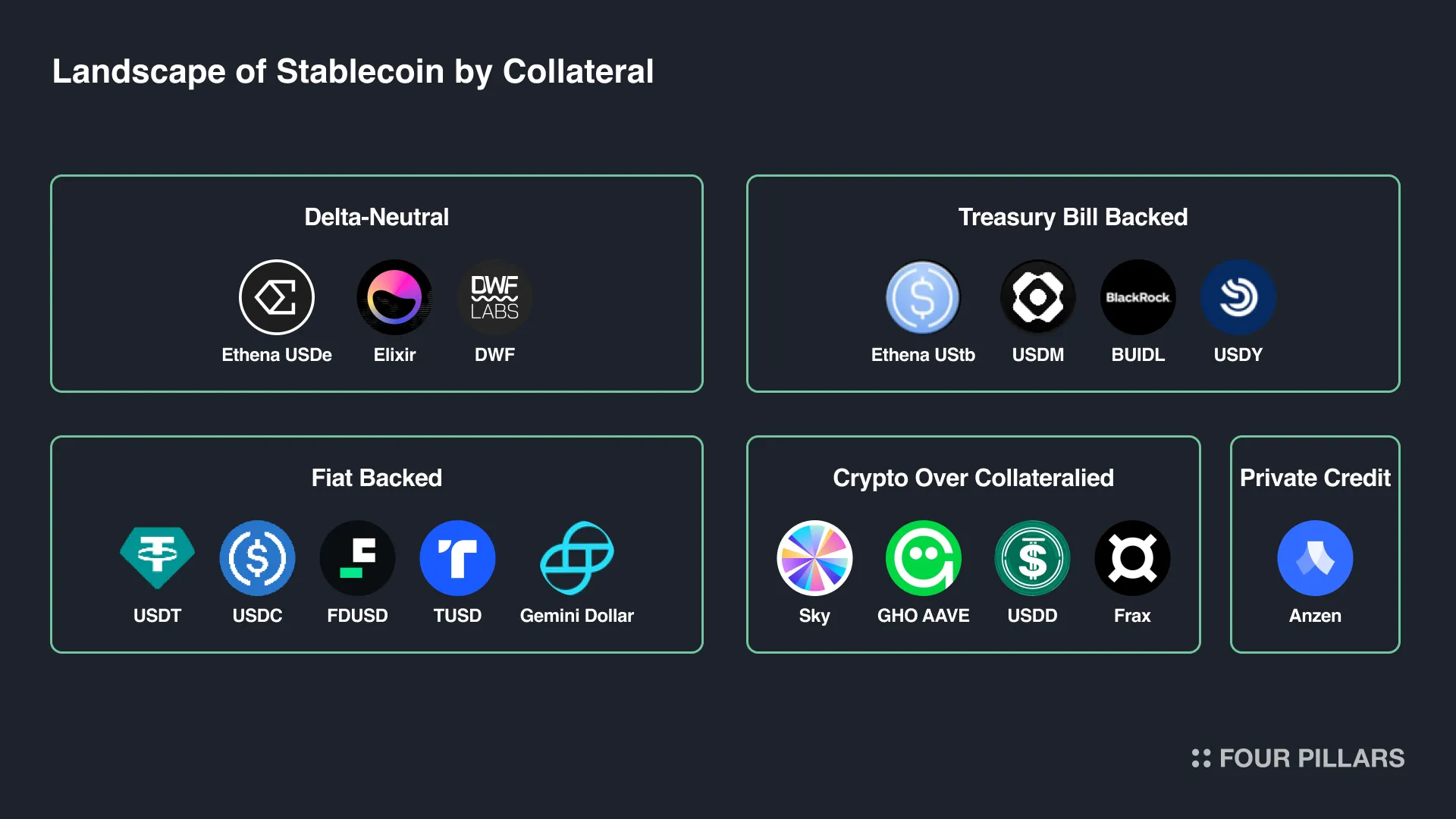1456x819 pixels.
Task: Click the USDD green dollar icon
Action: [x=1032, y=558]
